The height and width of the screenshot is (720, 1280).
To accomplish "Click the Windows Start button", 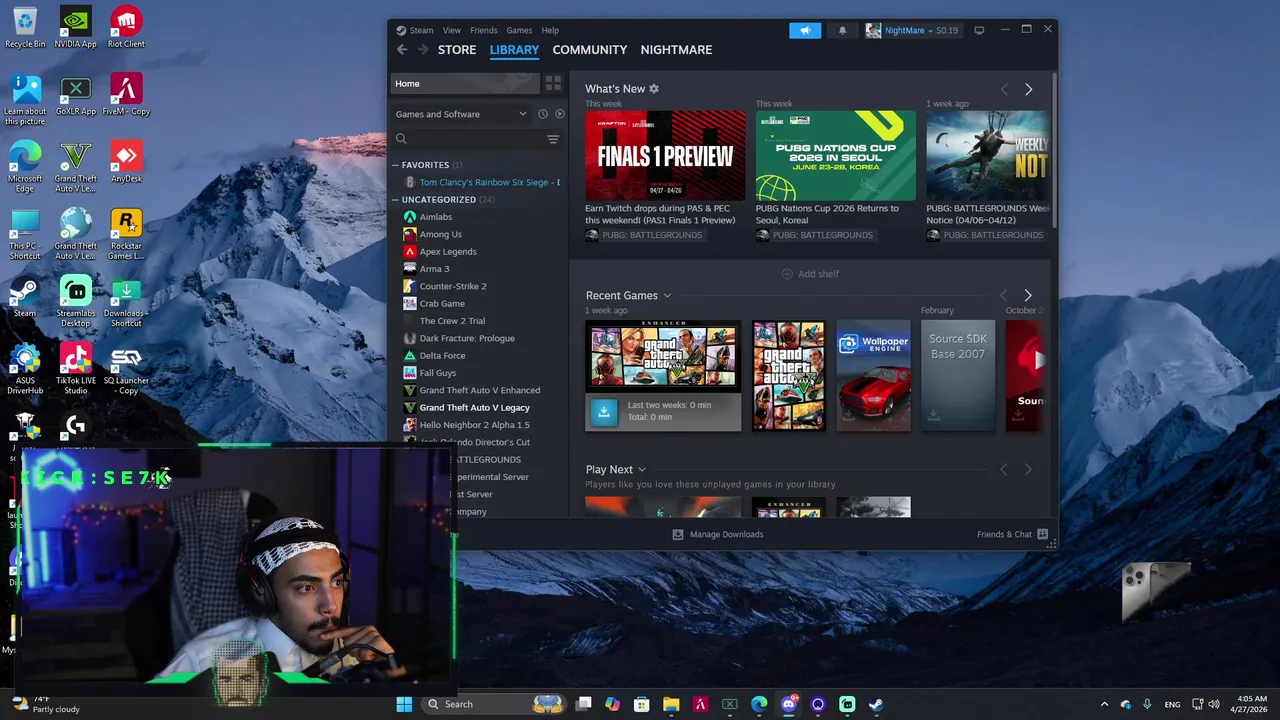I will (404, 704).
